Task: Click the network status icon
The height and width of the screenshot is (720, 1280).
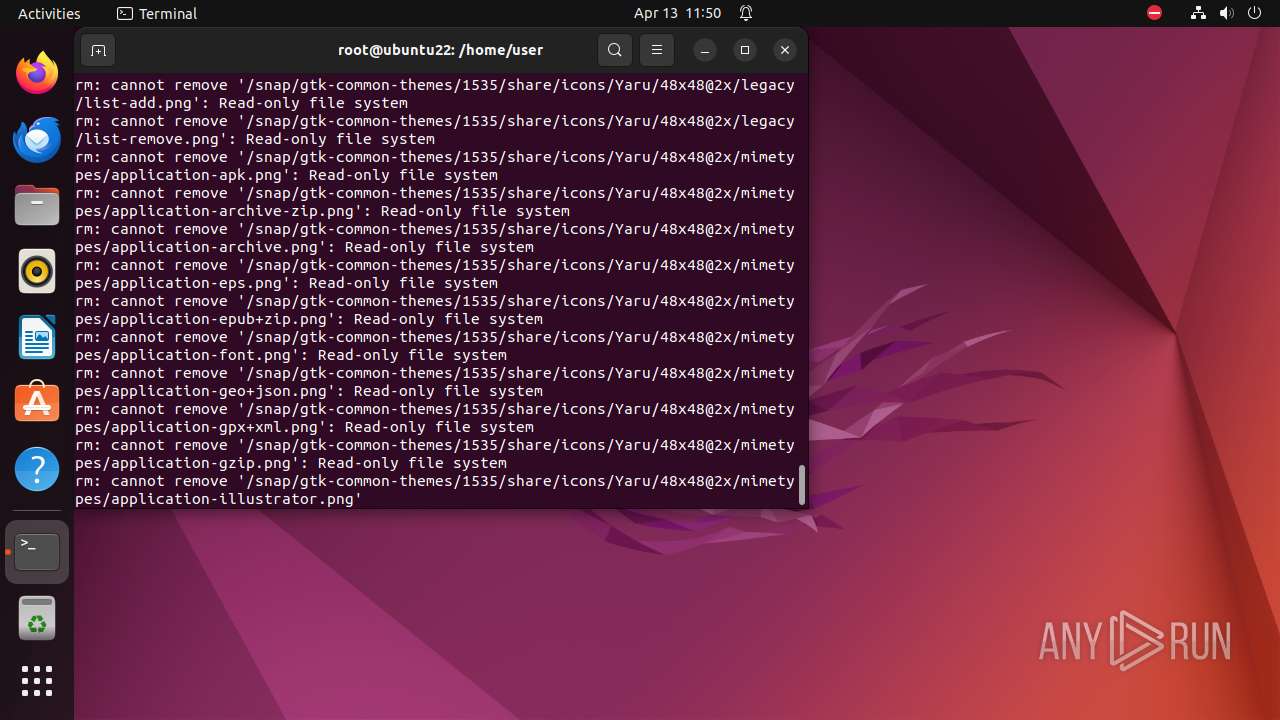Action: 1199,13
